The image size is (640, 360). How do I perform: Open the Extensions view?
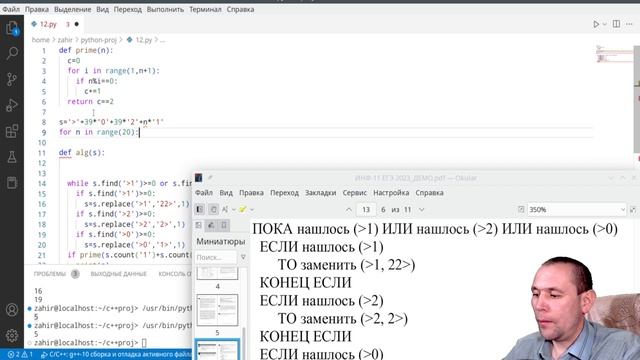(x=12, y=131)
